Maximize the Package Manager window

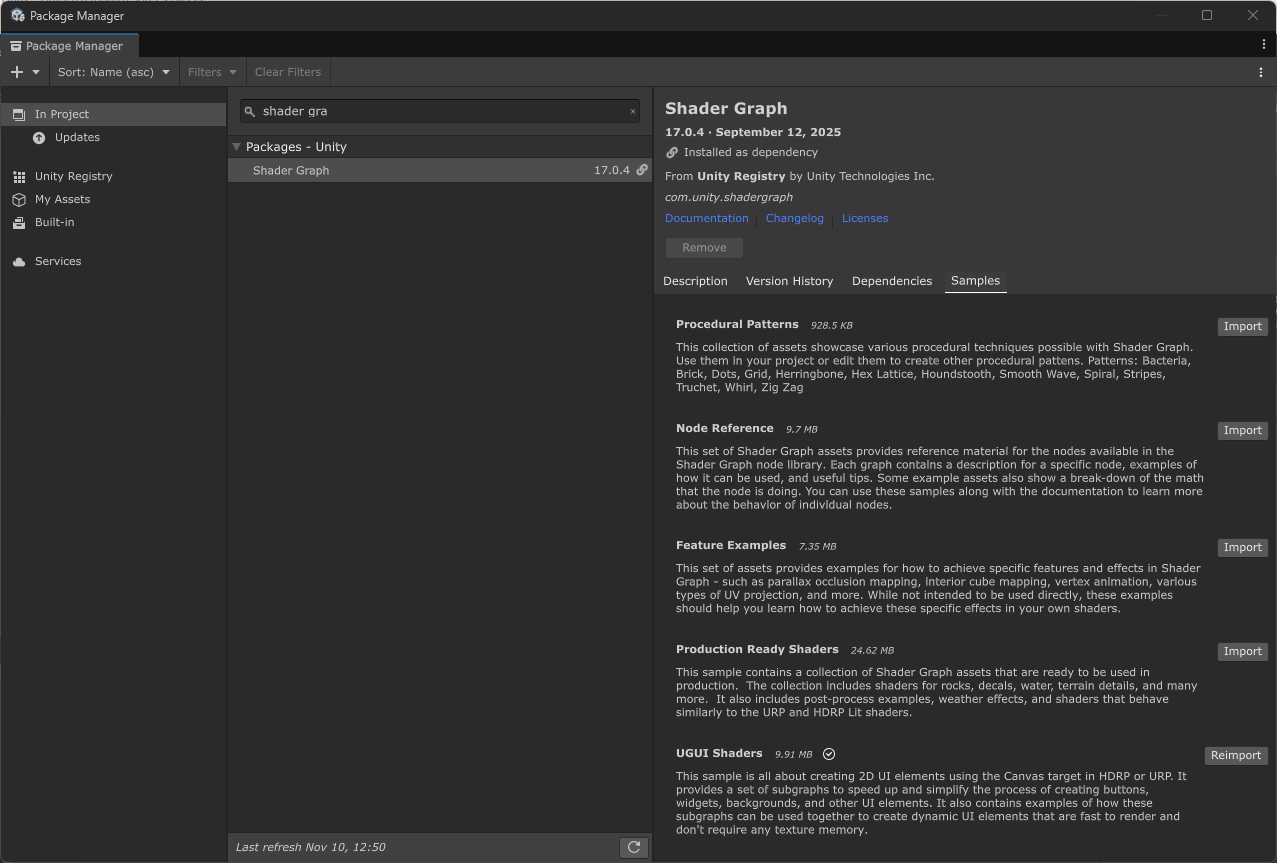1207,15
